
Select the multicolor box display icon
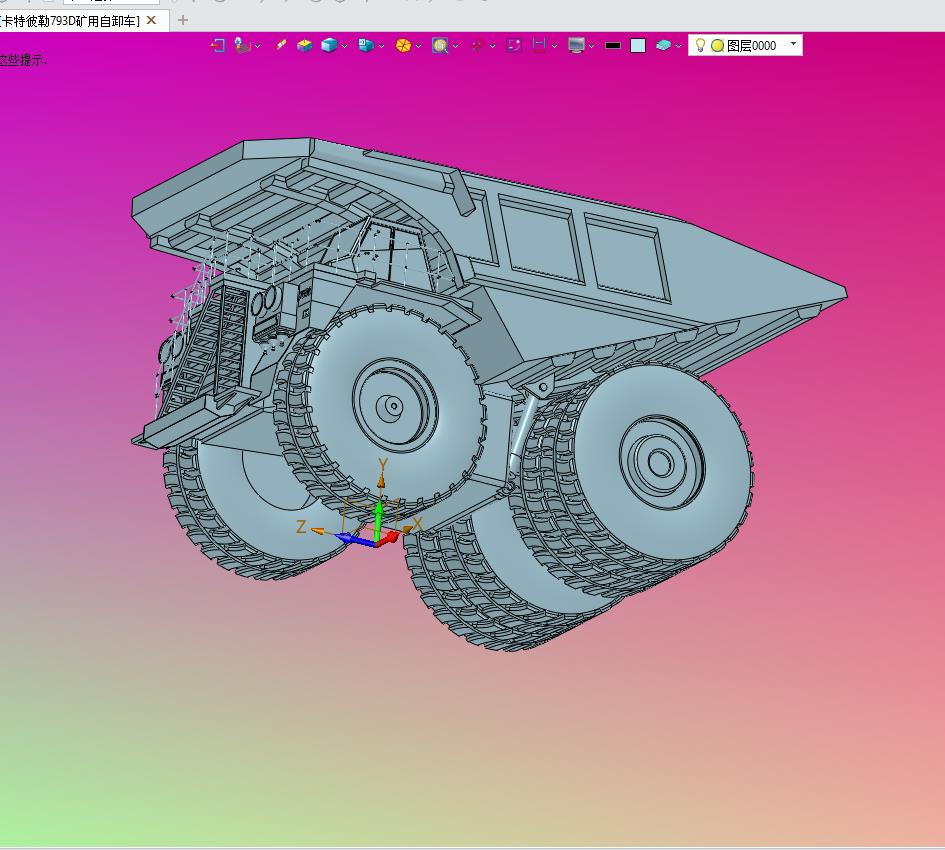[x=304, y=45]
